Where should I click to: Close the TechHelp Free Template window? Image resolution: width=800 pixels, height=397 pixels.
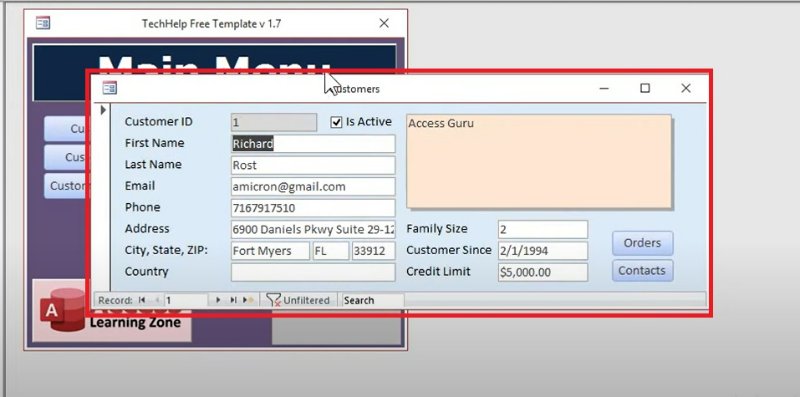coord(384,23)
